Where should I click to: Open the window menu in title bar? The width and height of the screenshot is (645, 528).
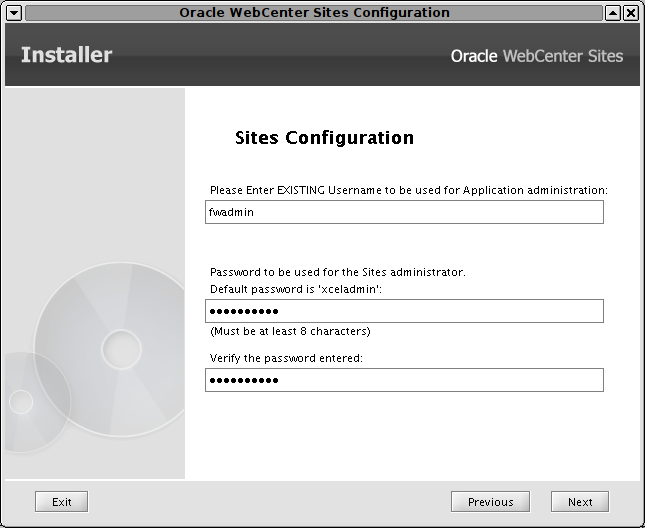[x=14, y=13]
